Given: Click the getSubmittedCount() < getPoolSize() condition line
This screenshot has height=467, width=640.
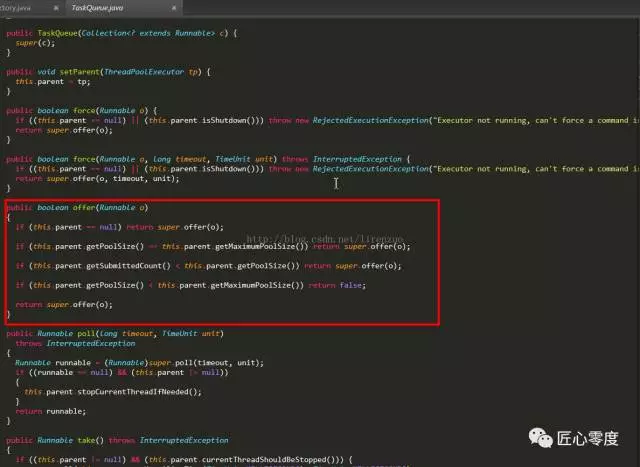Looking at the screenshot, I should click(x=209, y=266).
